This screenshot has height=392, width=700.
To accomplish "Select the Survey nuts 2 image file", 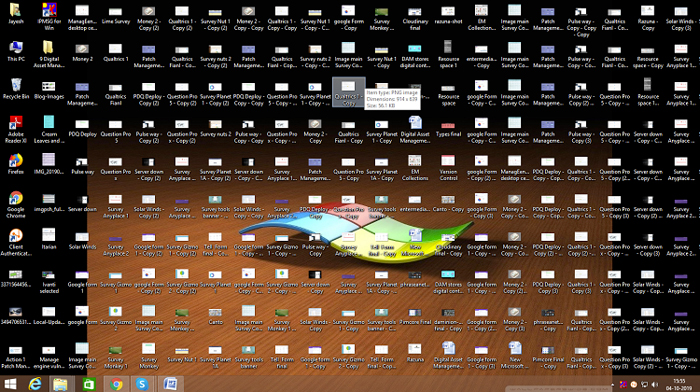I will coord(216,128).
